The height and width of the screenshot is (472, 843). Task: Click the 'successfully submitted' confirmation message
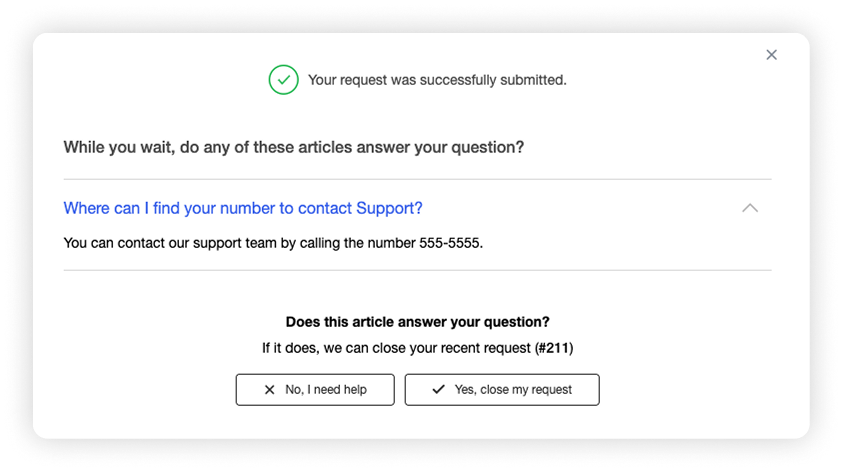437,80
